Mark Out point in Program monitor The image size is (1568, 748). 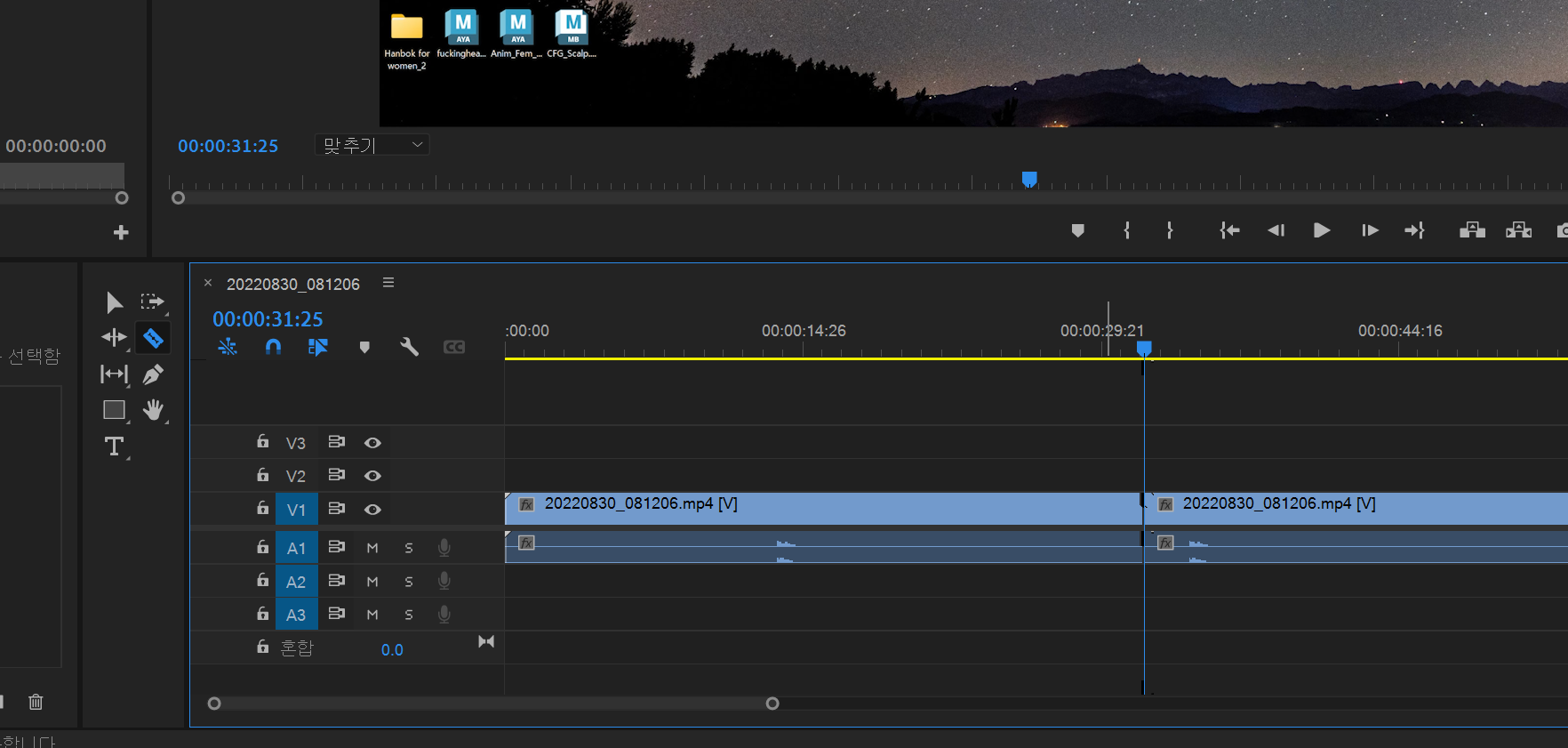(x=1170, y=230)
